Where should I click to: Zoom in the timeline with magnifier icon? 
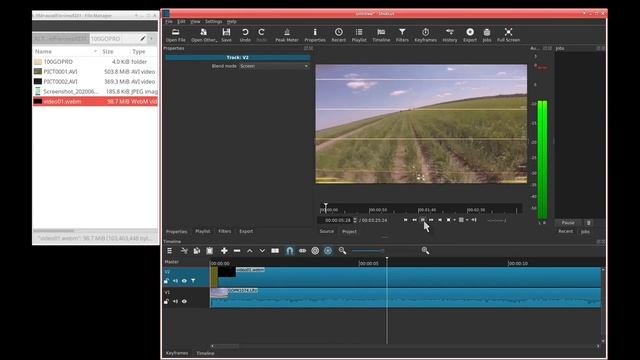tap(425, 251)
